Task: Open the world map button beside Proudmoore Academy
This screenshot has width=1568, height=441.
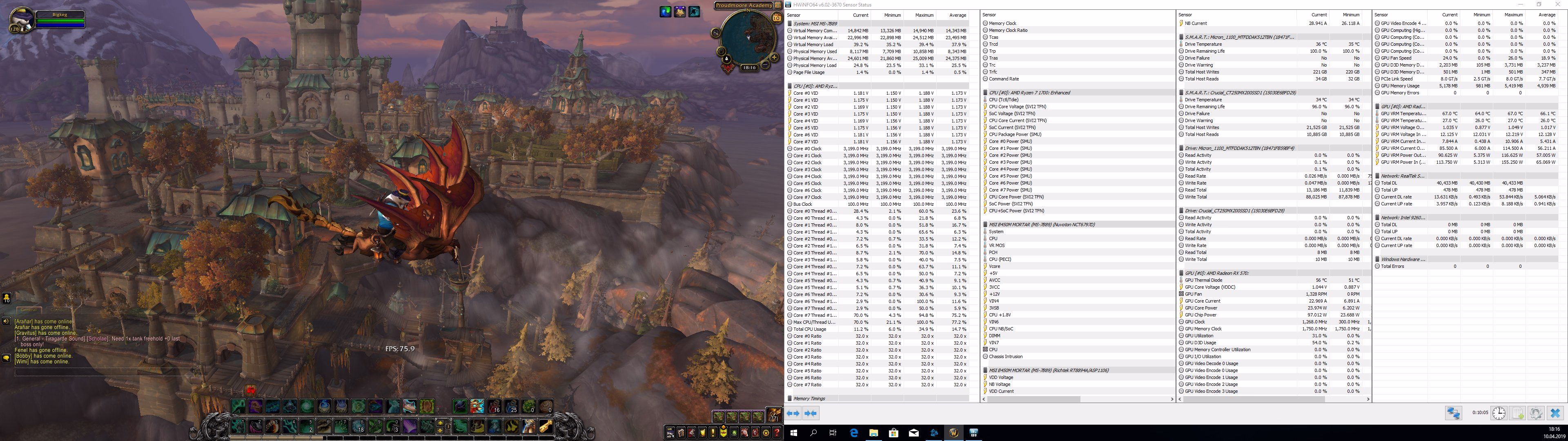Action: point(777,5)
